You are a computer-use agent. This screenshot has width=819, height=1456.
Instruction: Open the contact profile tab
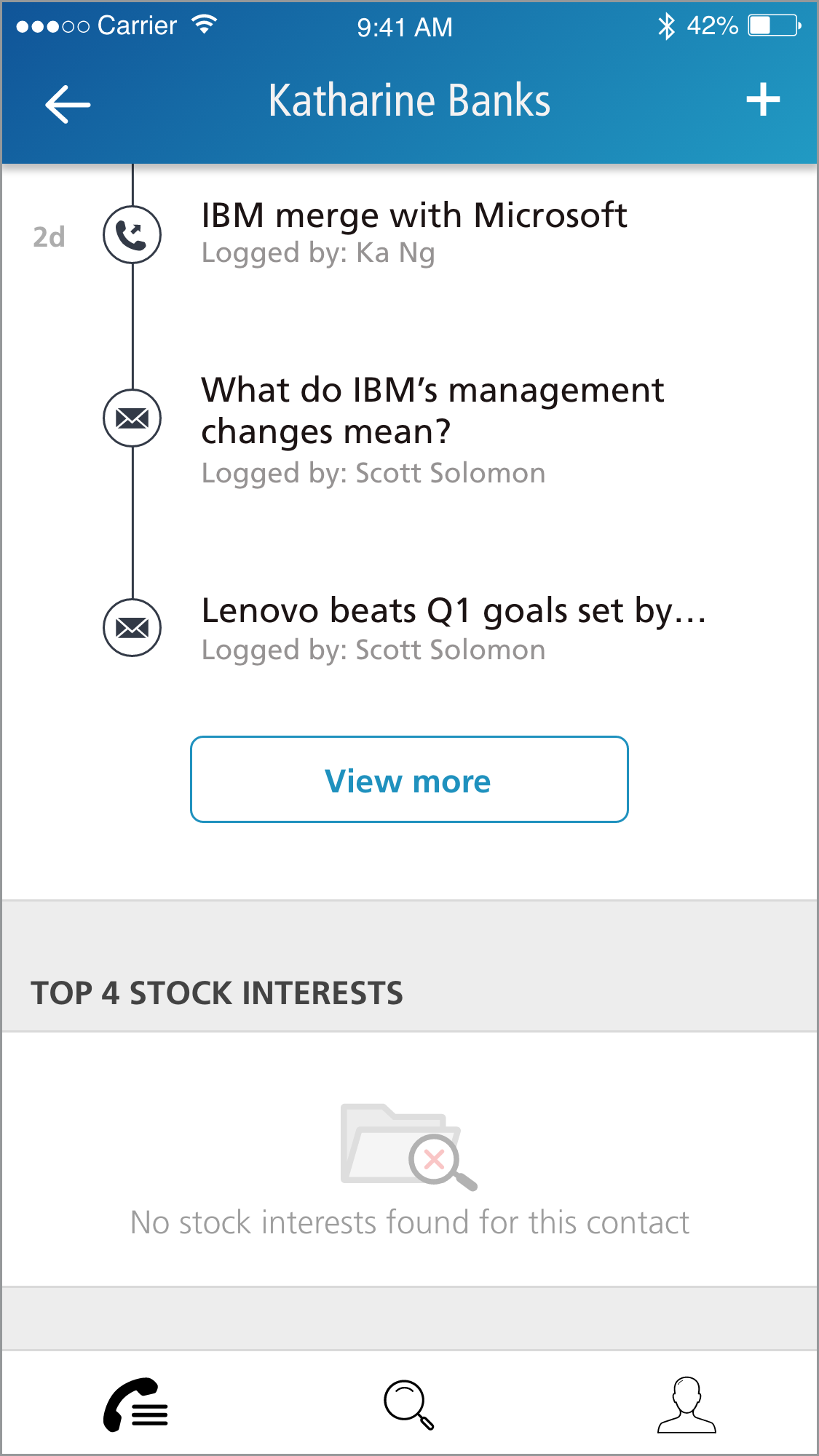(687, 1404)
